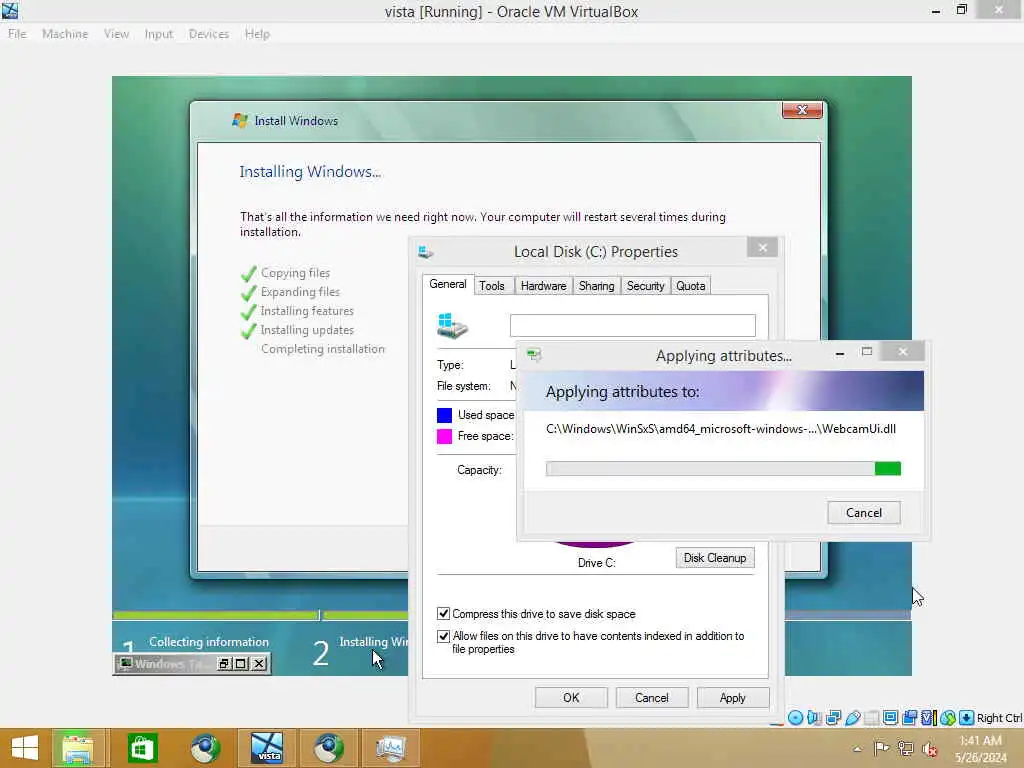Open the Devices menu
Image resolution: width=1024 pixels, height=768 pixels.
pyautogui.click(x=208, y=34)
